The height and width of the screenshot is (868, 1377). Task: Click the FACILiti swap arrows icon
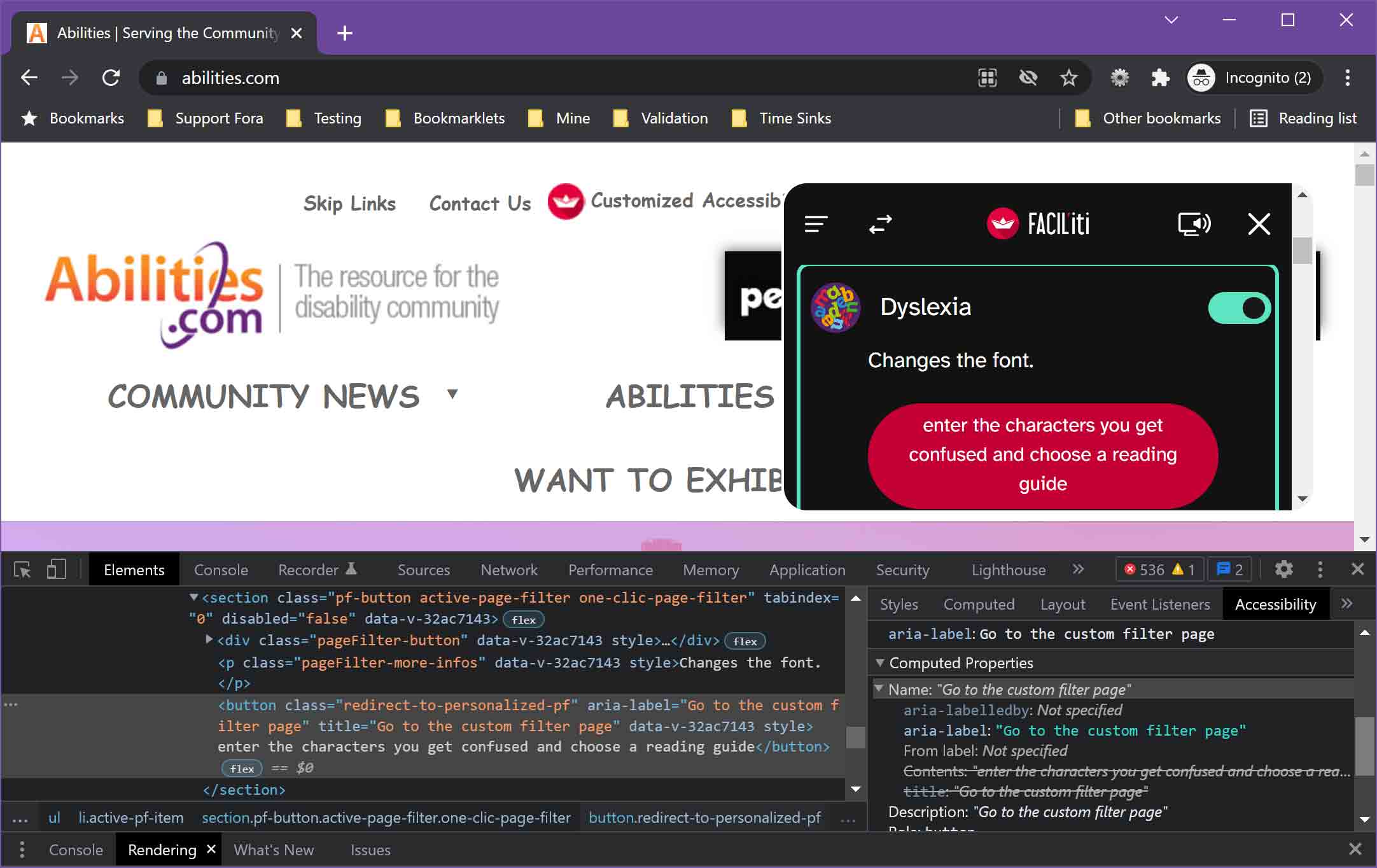(x=881, y=224)
